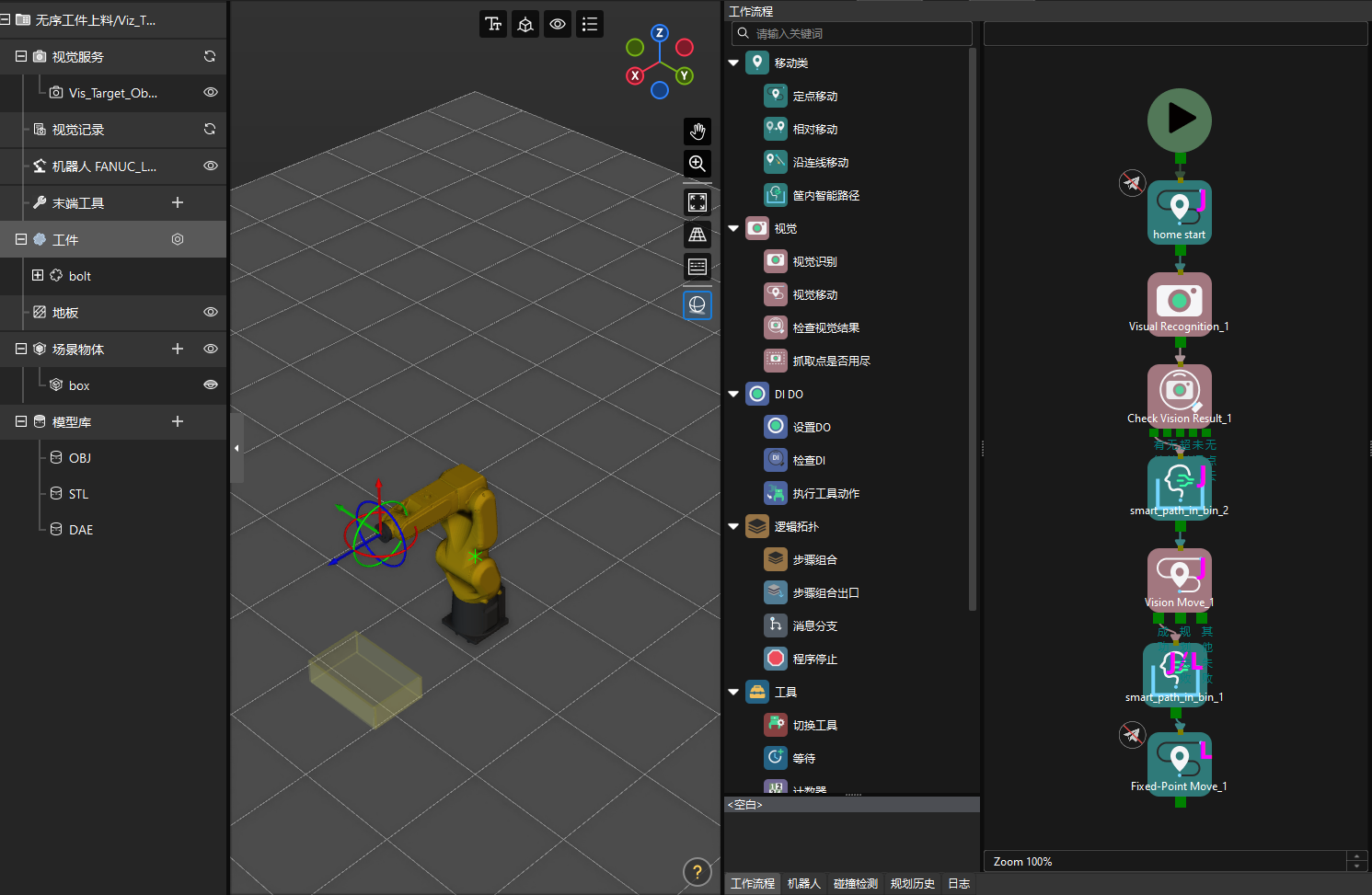
Task: Expand the bolt workpiece tree item
Action: point(38,275)
